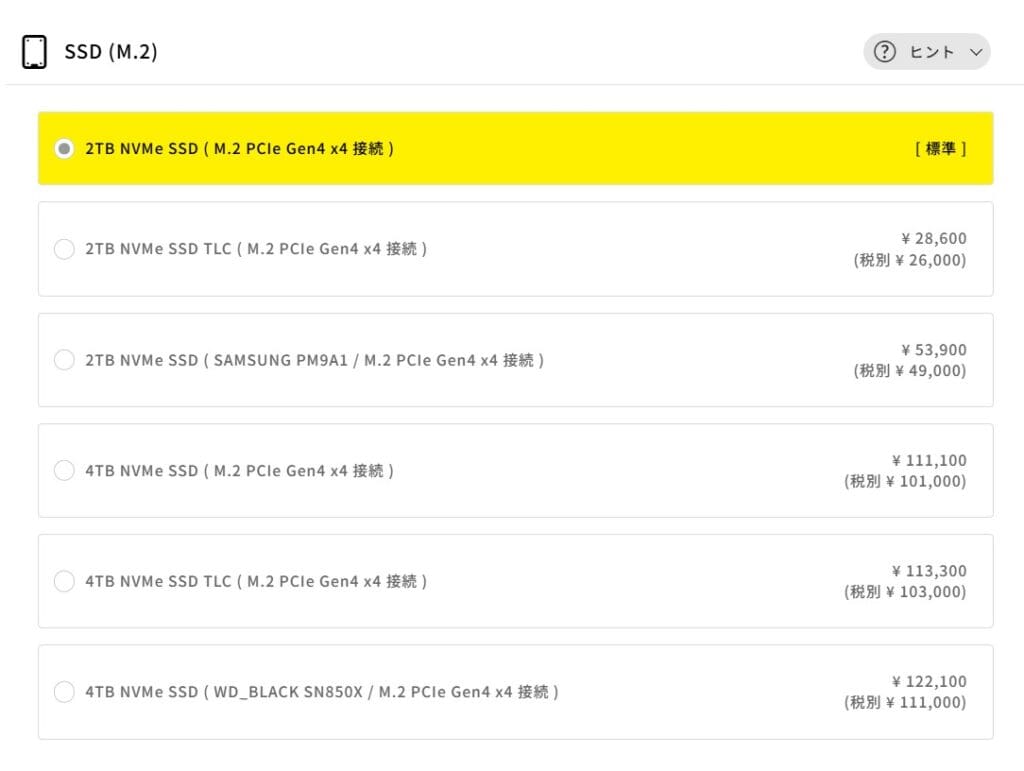Click the ¥122,100 price text

click(929, 682)
